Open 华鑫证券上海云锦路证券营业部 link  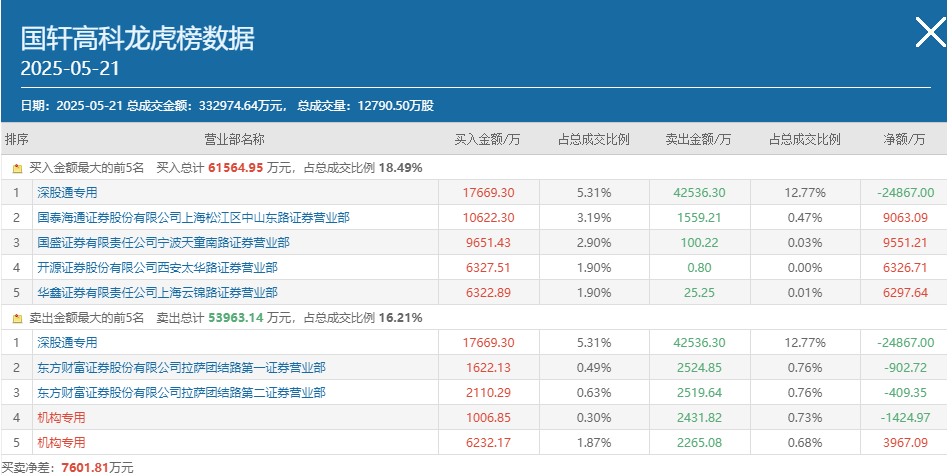tap(157, 292)
